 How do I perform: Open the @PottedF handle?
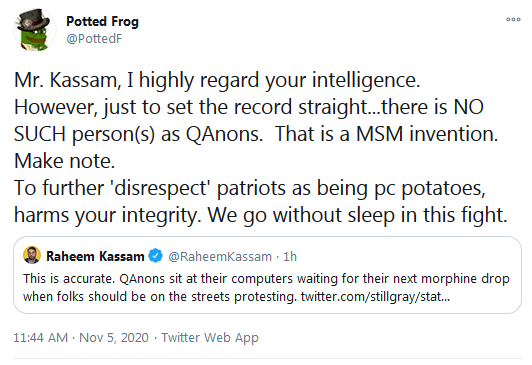click(94, 39)
